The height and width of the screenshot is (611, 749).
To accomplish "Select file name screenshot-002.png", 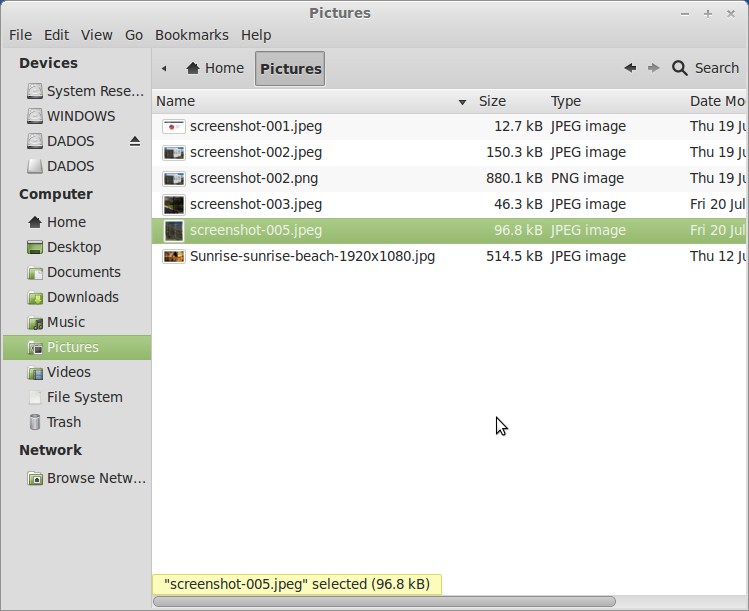I will 254,179.
